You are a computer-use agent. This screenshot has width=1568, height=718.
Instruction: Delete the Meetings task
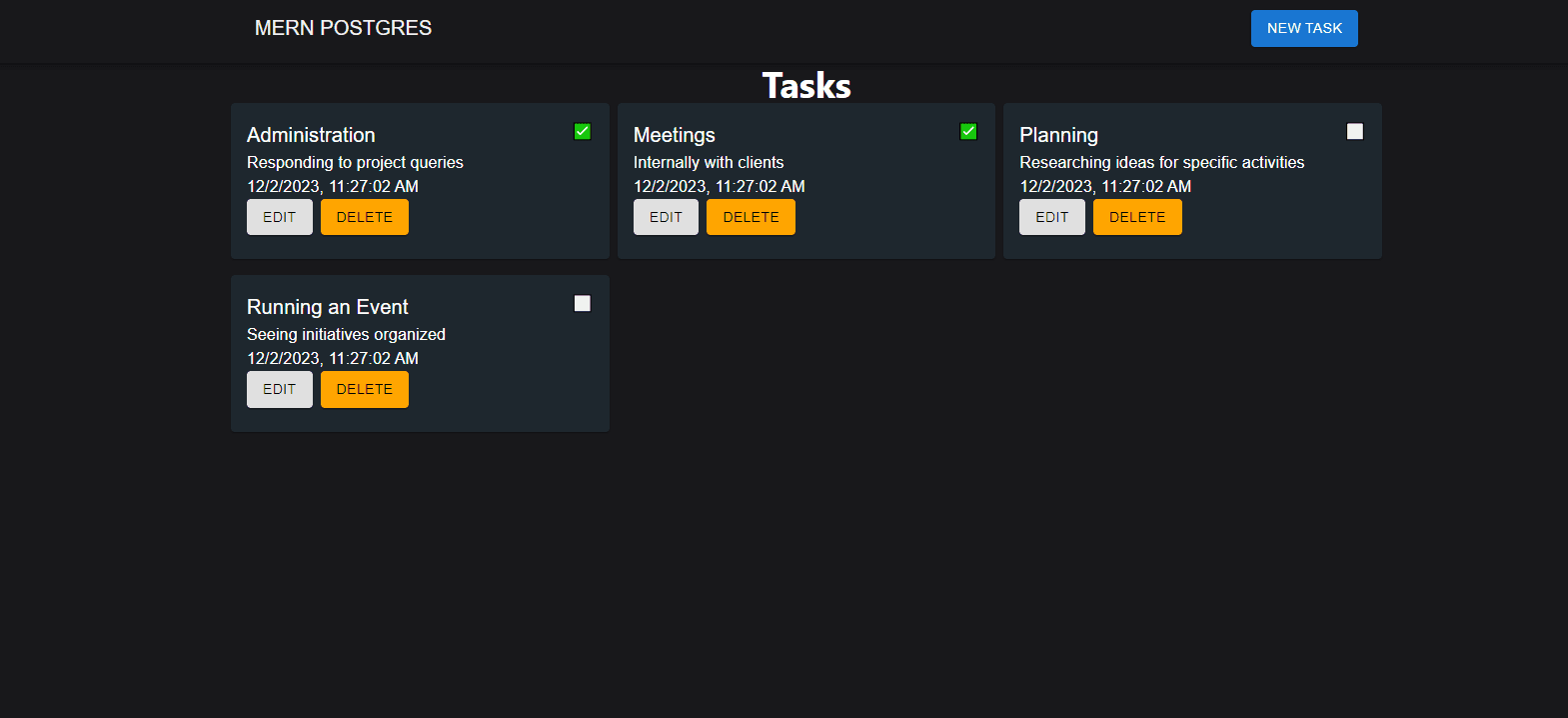tap(751, 217)
